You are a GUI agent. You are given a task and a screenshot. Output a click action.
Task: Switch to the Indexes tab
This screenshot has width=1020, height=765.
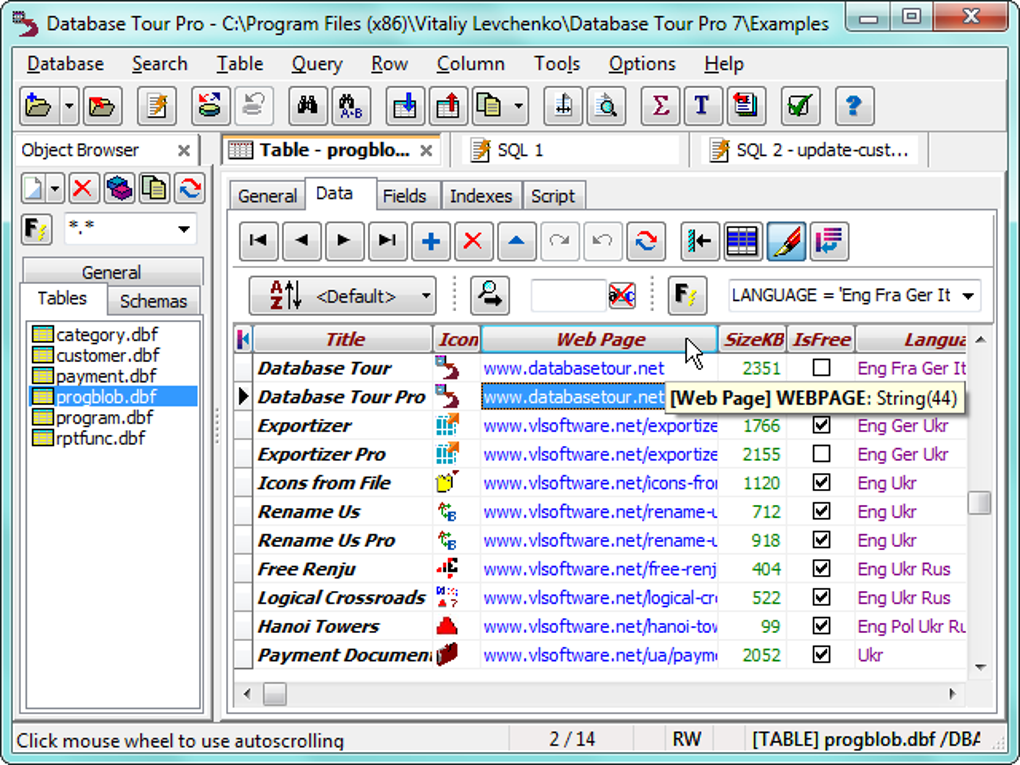pos(481,196)
